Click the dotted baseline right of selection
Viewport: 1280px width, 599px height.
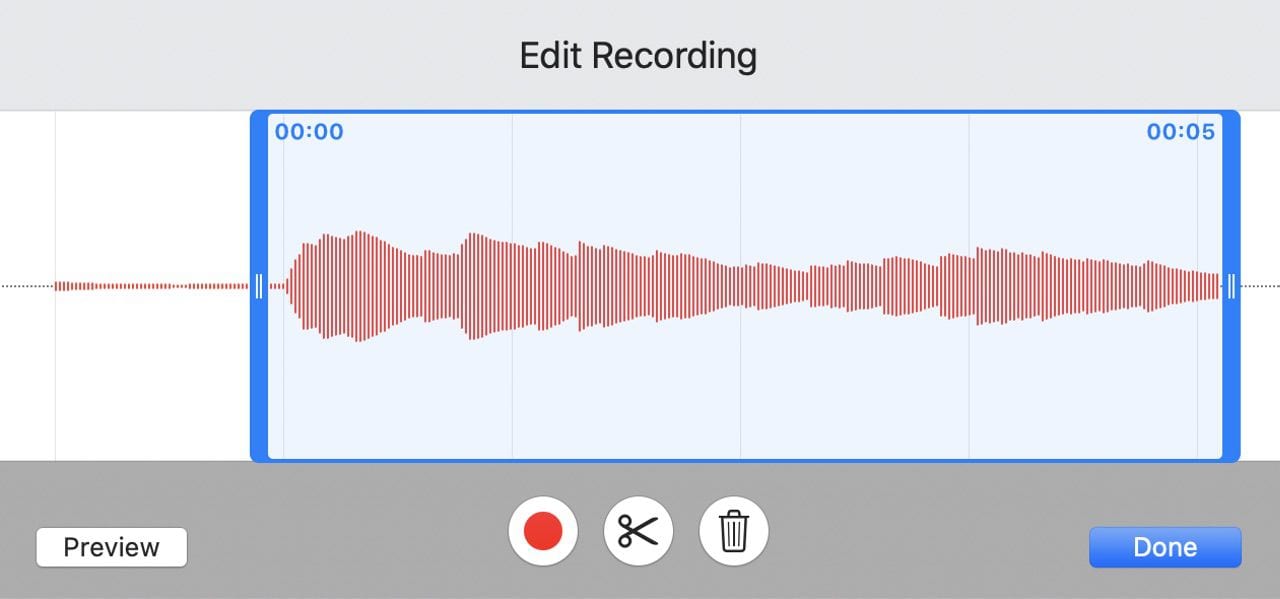pyautogui.click(x=1260, y=286)
